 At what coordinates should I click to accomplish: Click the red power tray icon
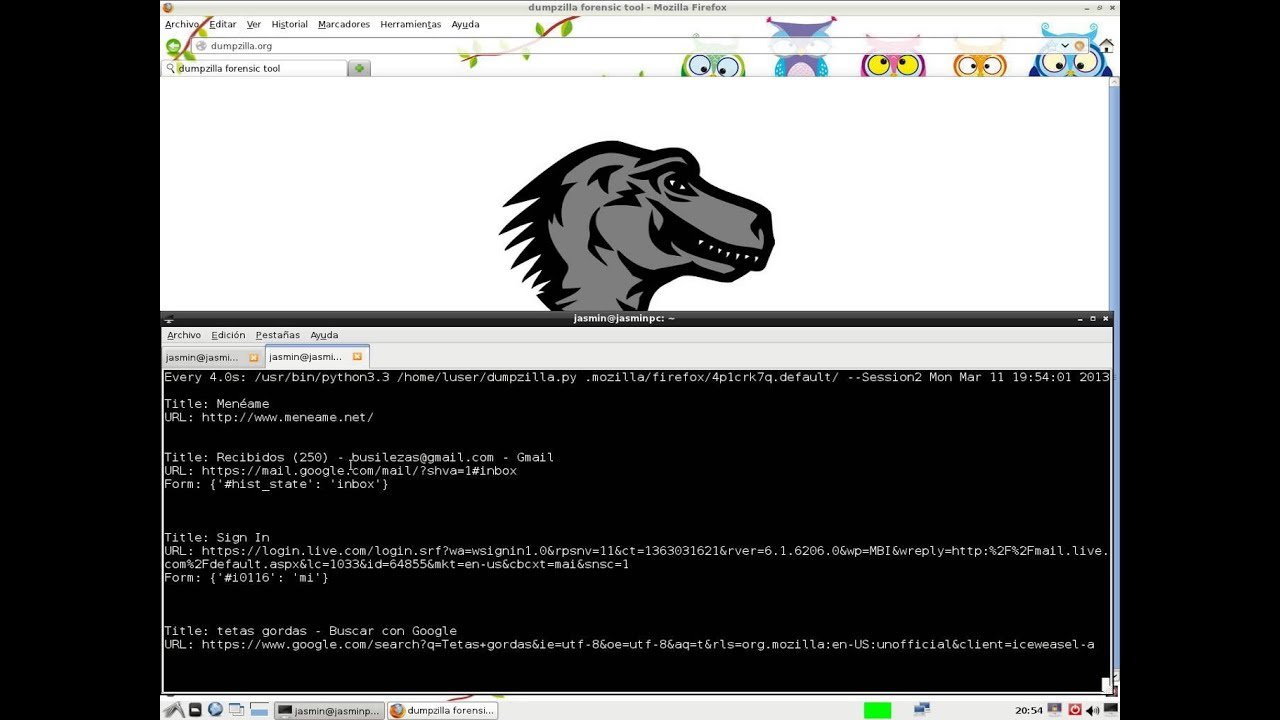1076,710
